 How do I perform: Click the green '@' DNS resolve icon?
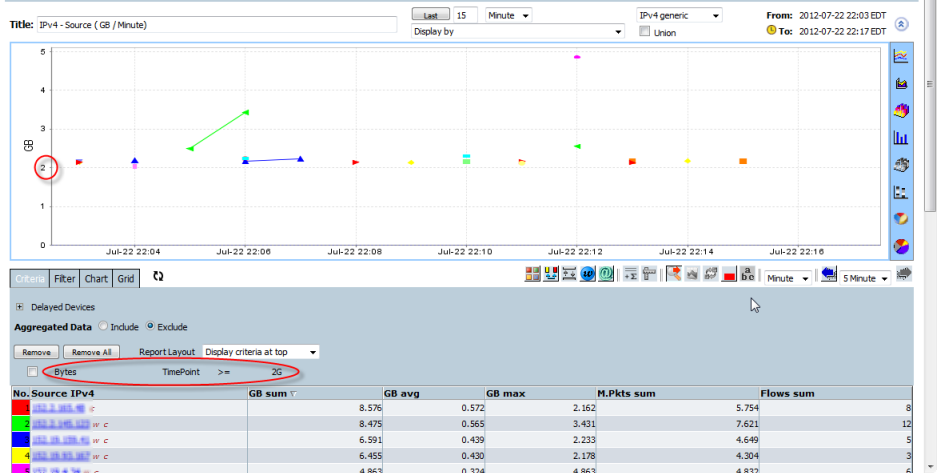(x=605, y=274)
